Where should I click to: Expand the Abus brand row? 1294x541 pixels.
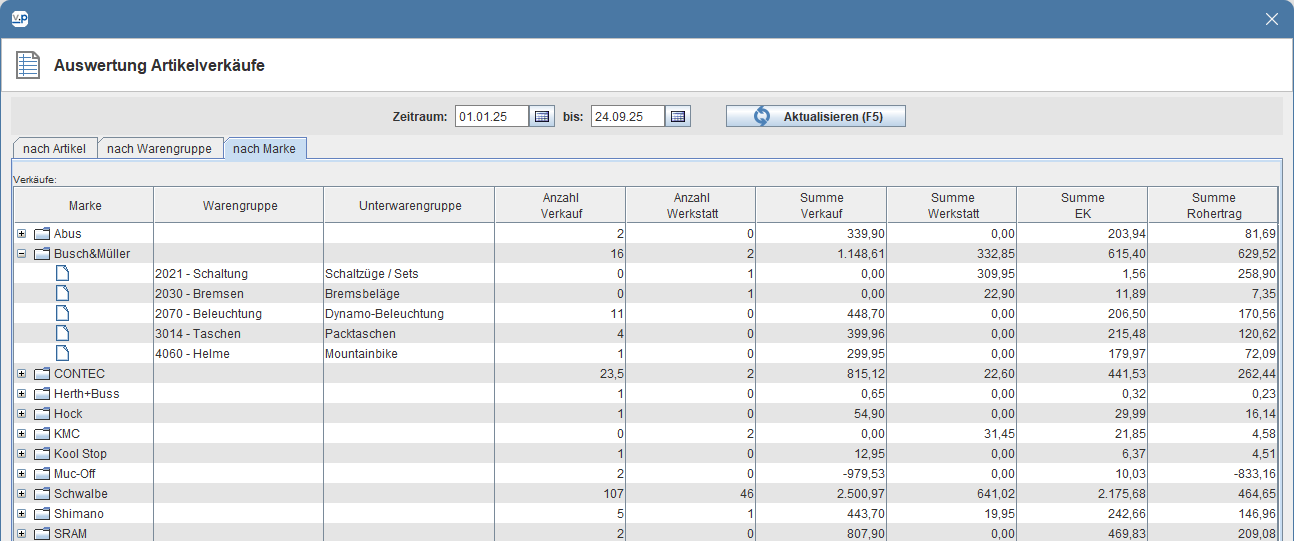[22, 234]
